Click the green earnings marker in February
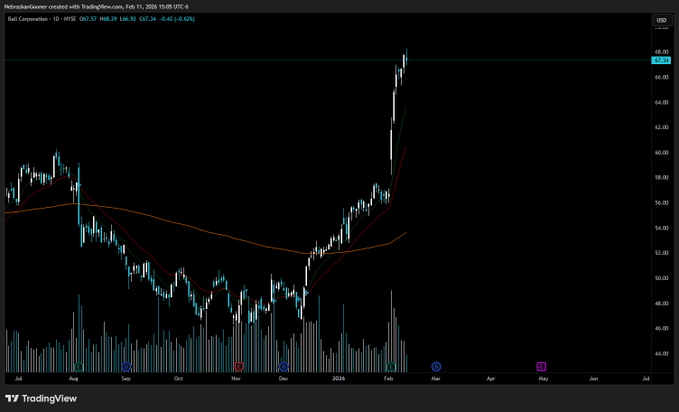Viewport: 679px width, 412px height. tap(391, 367)
